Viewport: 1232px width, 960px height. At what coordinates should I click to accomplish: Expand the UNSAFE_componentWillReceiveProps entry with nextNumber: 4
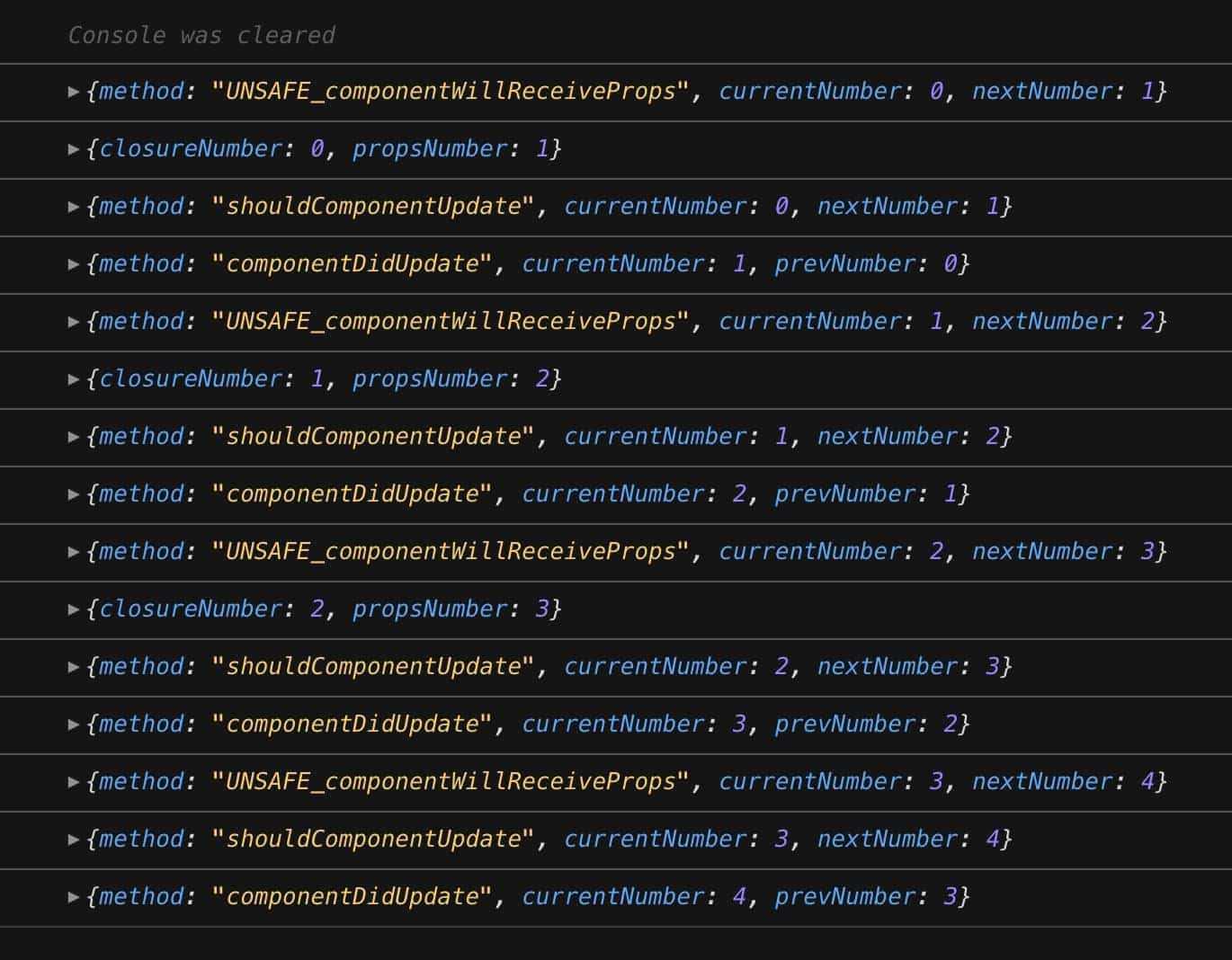[x=75, y=782]
